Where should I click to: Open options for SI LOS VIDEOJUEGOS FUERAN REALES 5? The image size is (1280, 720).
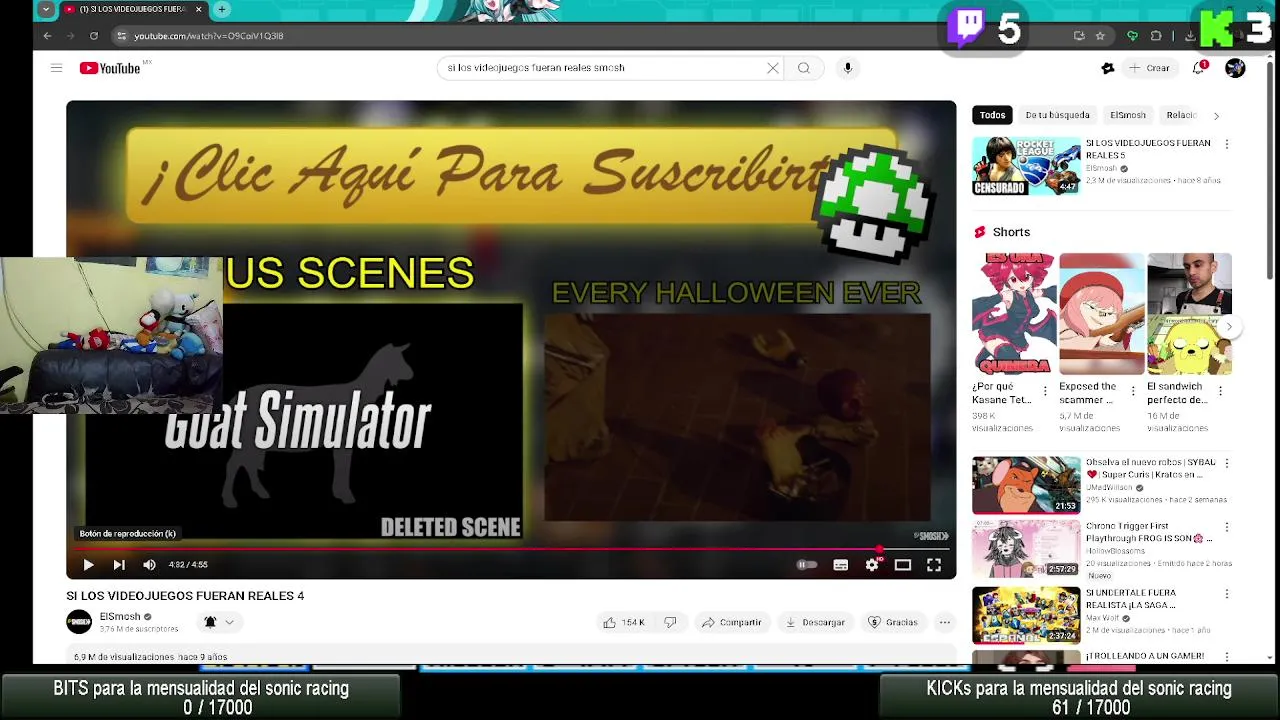tap(1227, 144)
